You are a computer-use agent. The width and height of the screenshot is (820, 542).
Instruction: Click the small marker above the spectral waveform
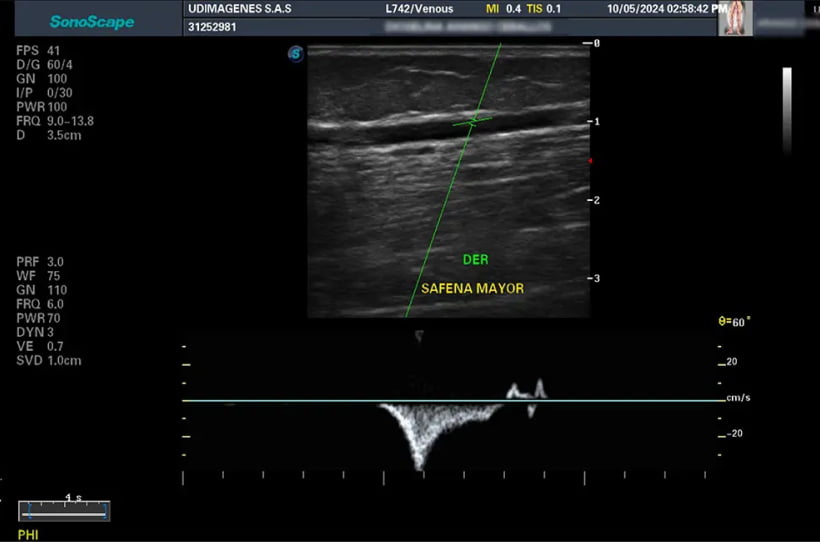tap(419, 336)
